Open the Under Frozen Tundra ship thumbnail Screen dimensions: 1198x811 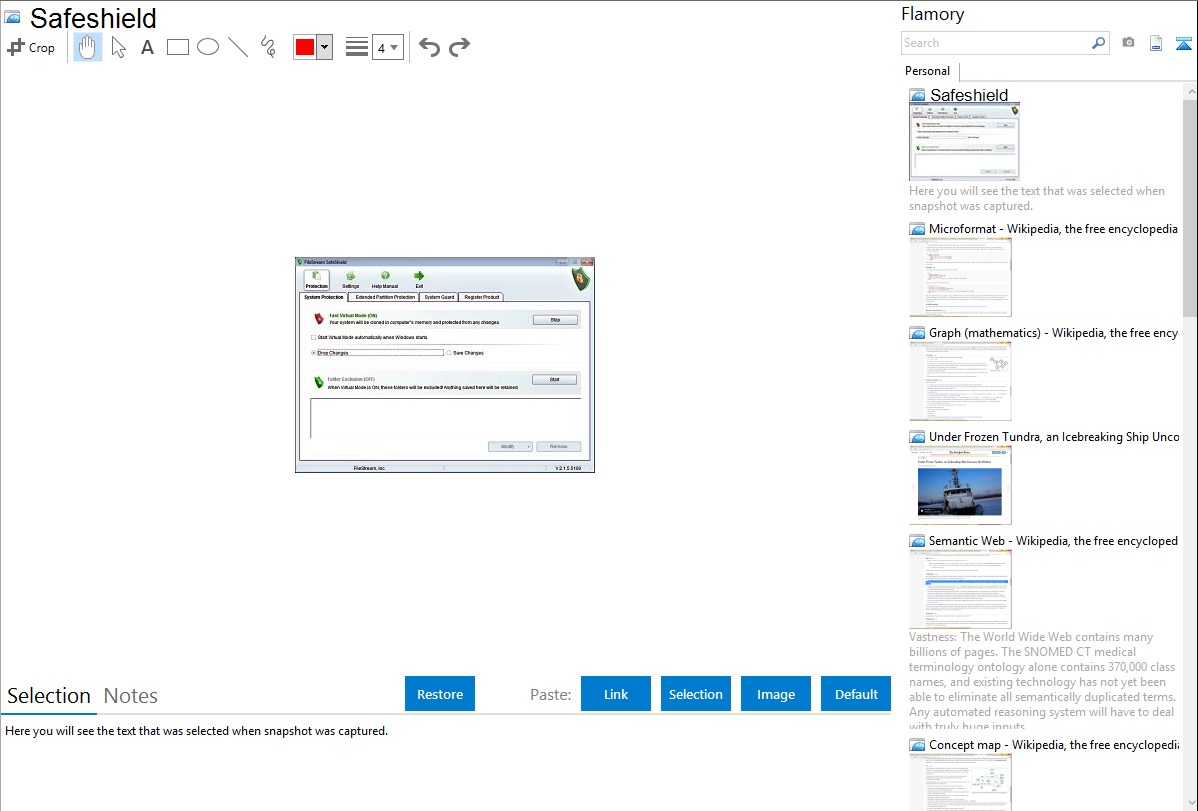click(960, 485)
